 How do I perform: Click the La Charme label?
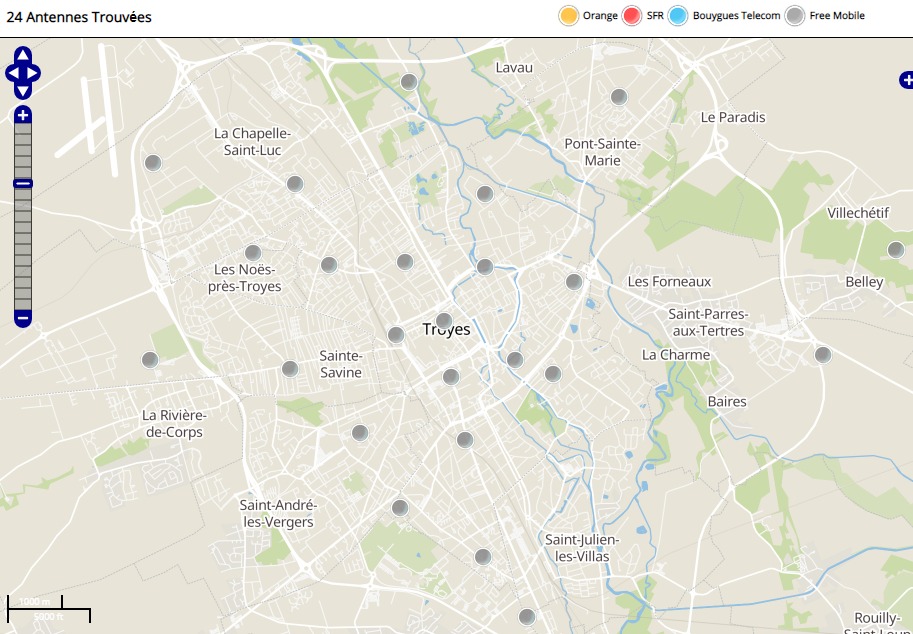pos(675,355)
